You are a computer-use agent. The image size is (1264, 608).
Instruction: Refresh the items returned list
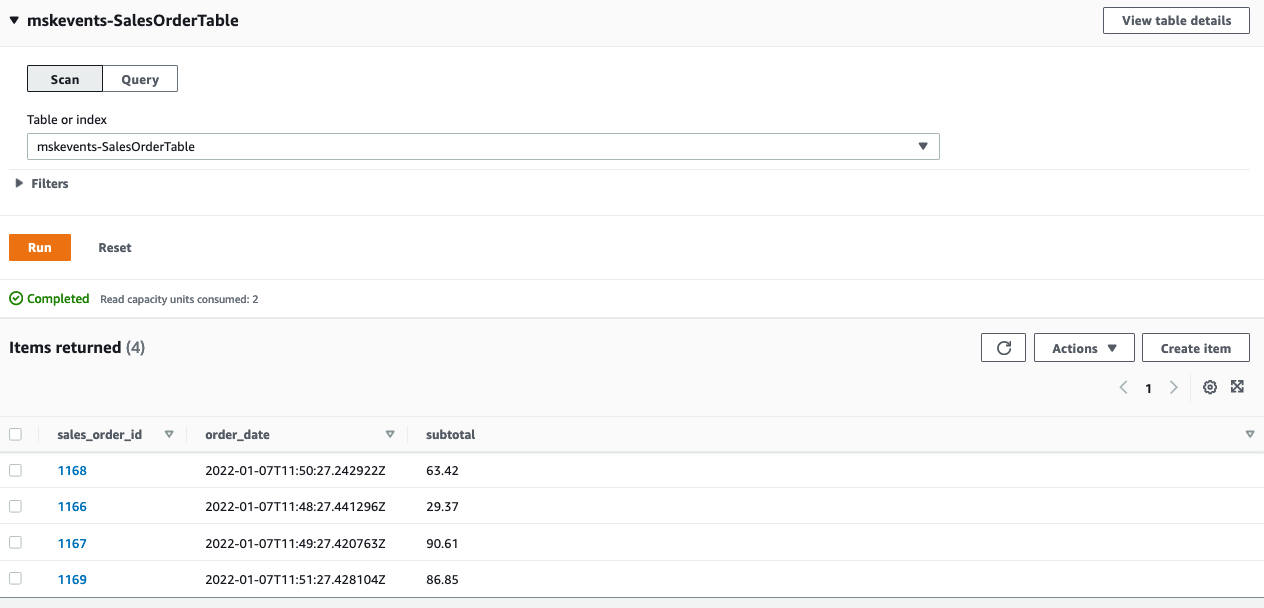click(1003, 347)
